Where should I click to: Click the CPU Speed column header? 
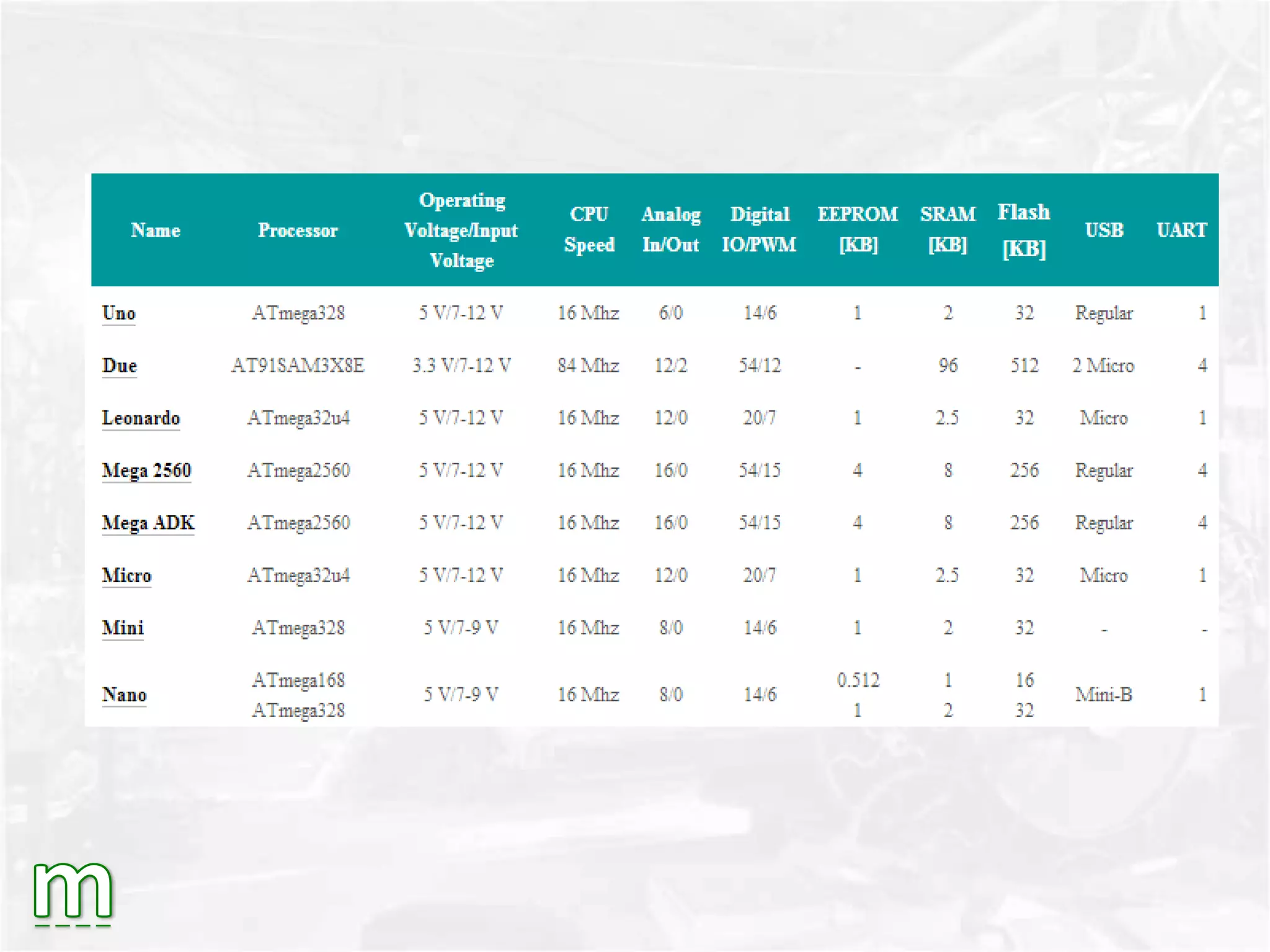coord(588,229)
